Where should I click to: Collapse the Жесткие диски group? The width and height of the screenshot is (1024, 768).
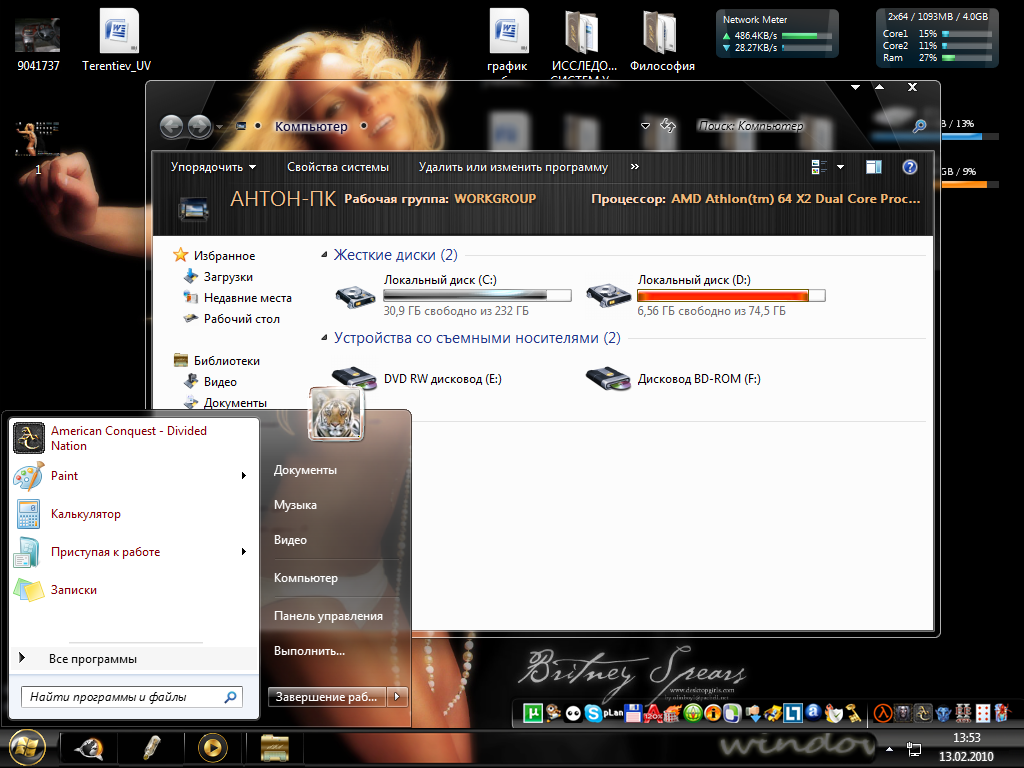click(324, 255)
